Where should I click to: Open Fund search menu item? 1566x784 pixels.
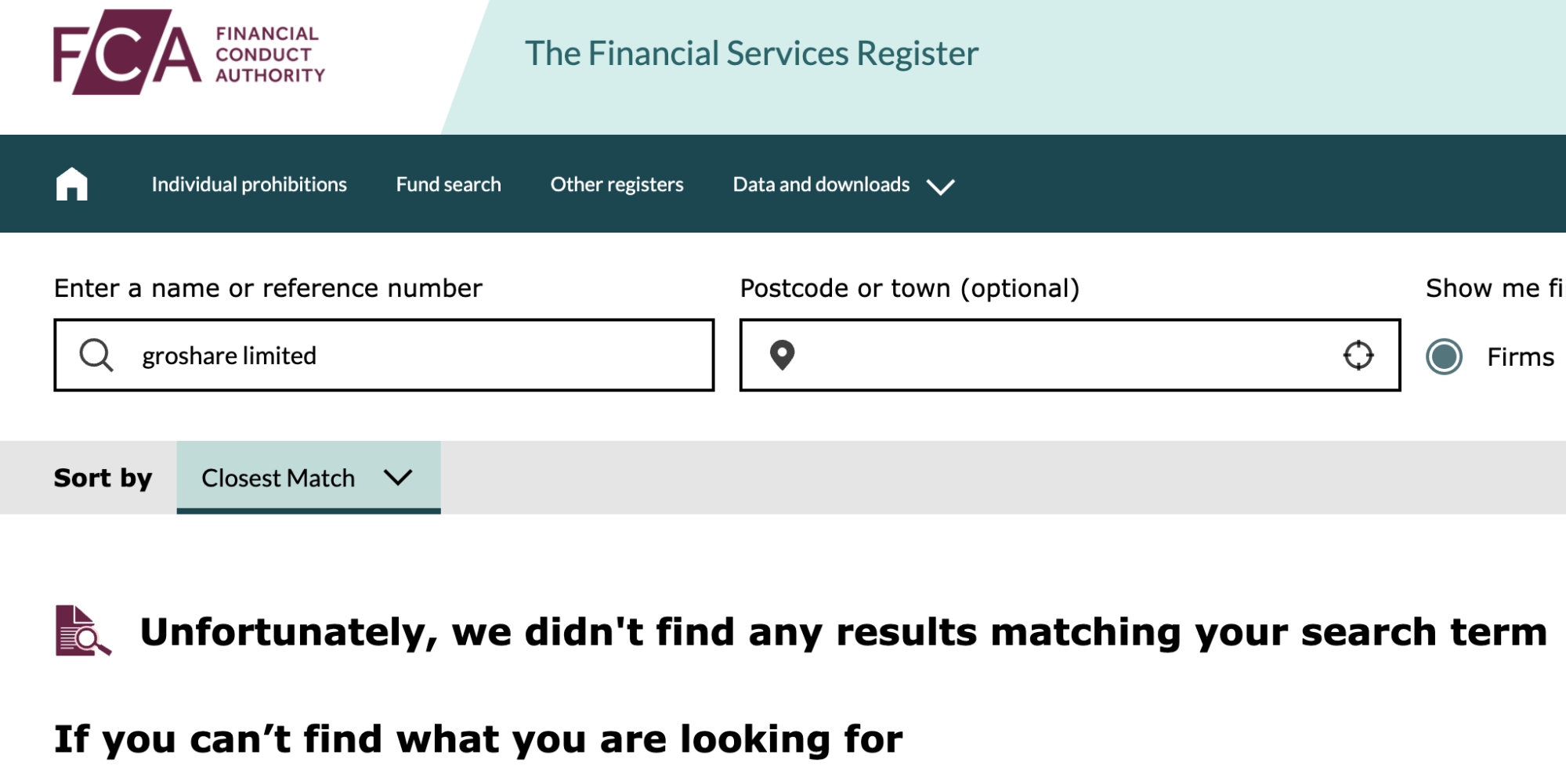click(448, 184)
